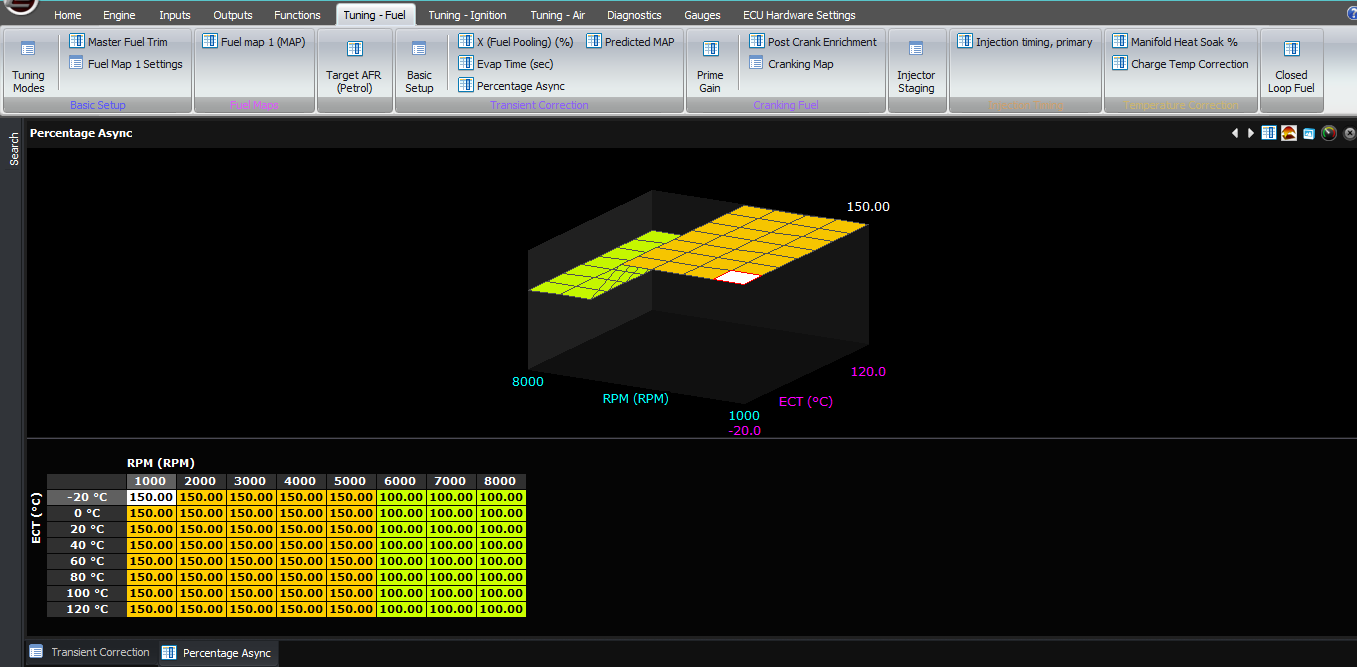1357x667 pixels.
Task: Open the application logo menu
Action: 19,6
